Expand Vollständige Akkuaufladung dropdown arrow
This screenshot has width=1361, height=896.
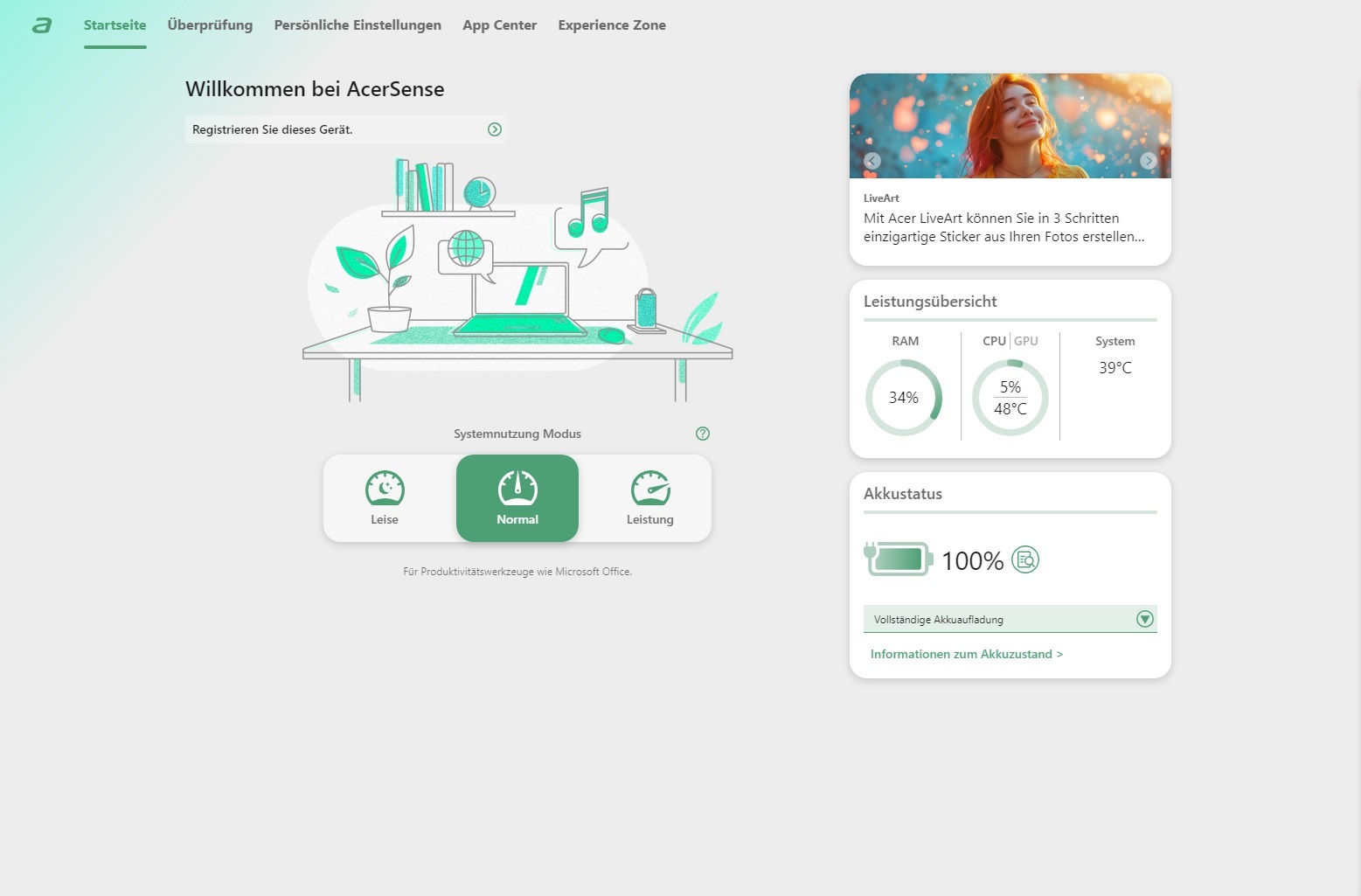click(x=1145, y=619)
